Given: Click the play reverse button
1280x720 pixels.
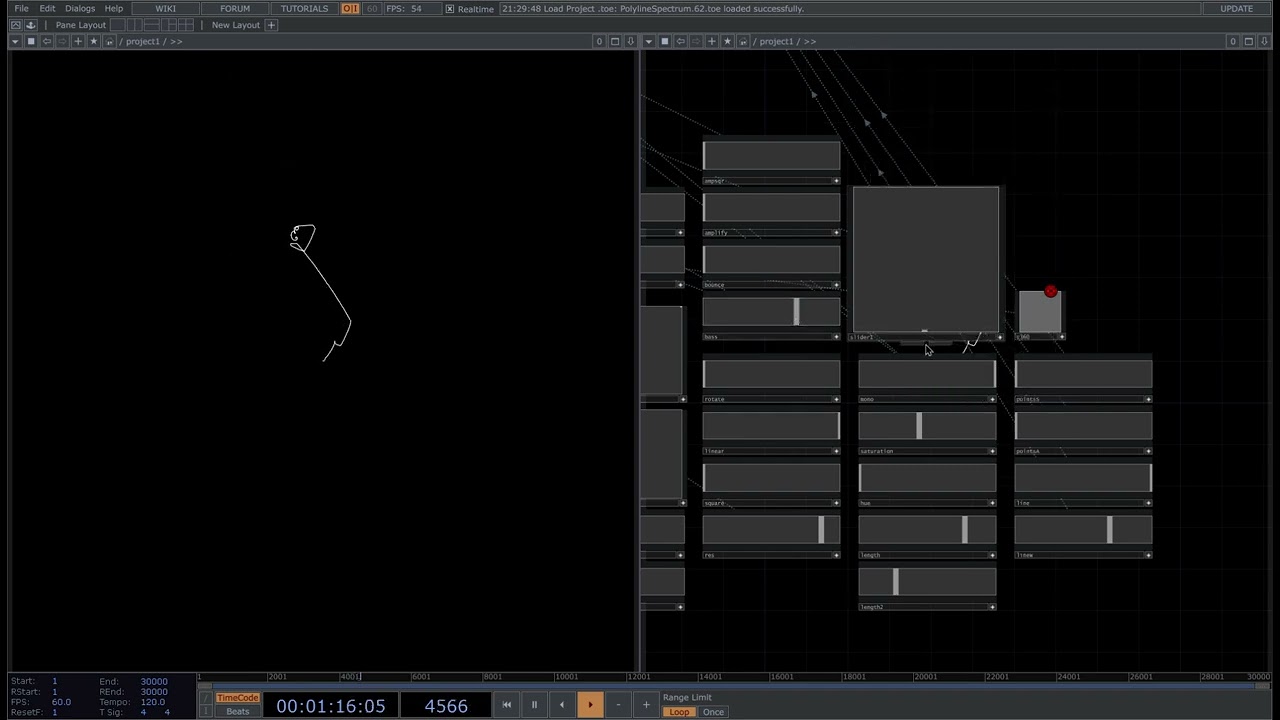Looking at the screenshot, I should 562,705.
